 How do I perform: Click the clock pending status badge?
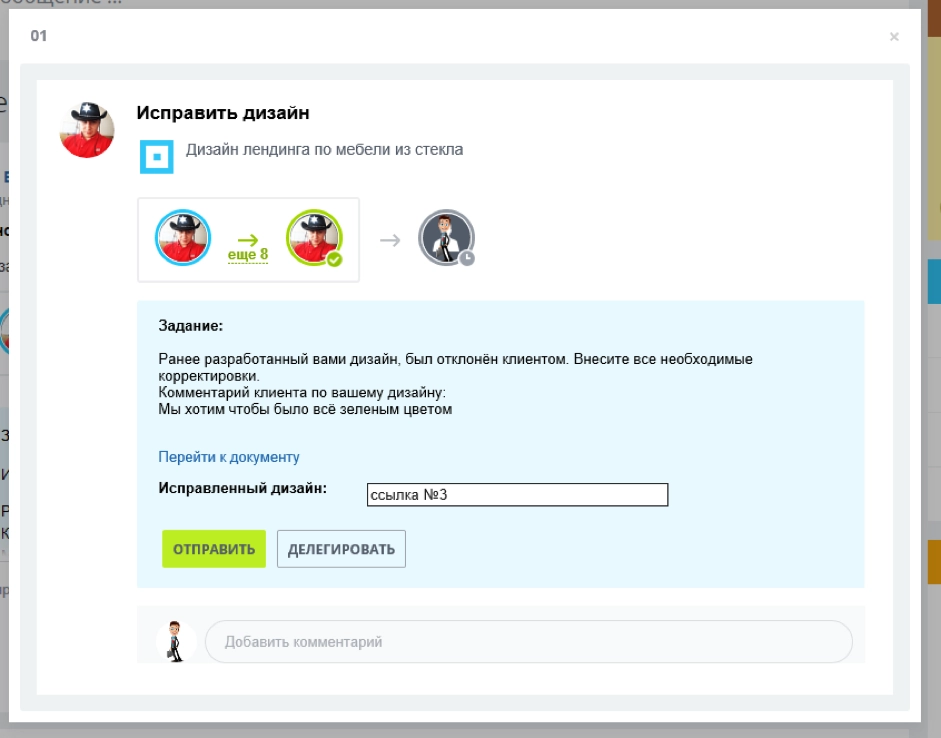(x=467, y=258)
